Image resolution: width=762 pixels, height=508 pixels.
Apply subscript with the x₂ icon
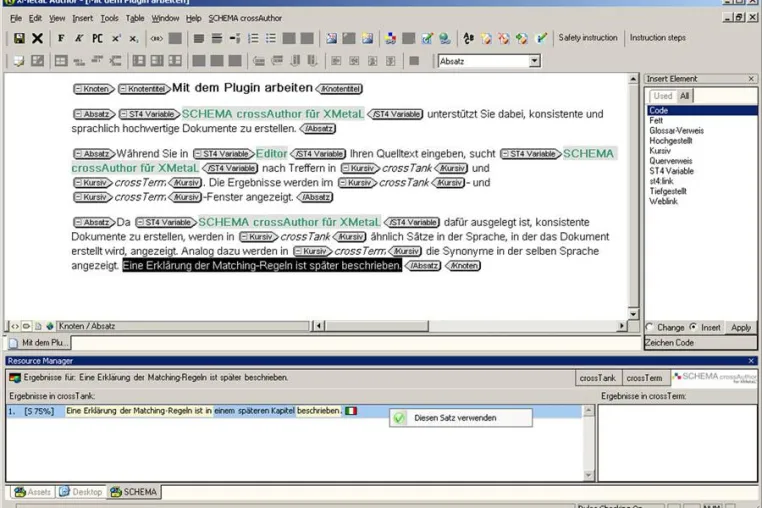tap(134, 38)
